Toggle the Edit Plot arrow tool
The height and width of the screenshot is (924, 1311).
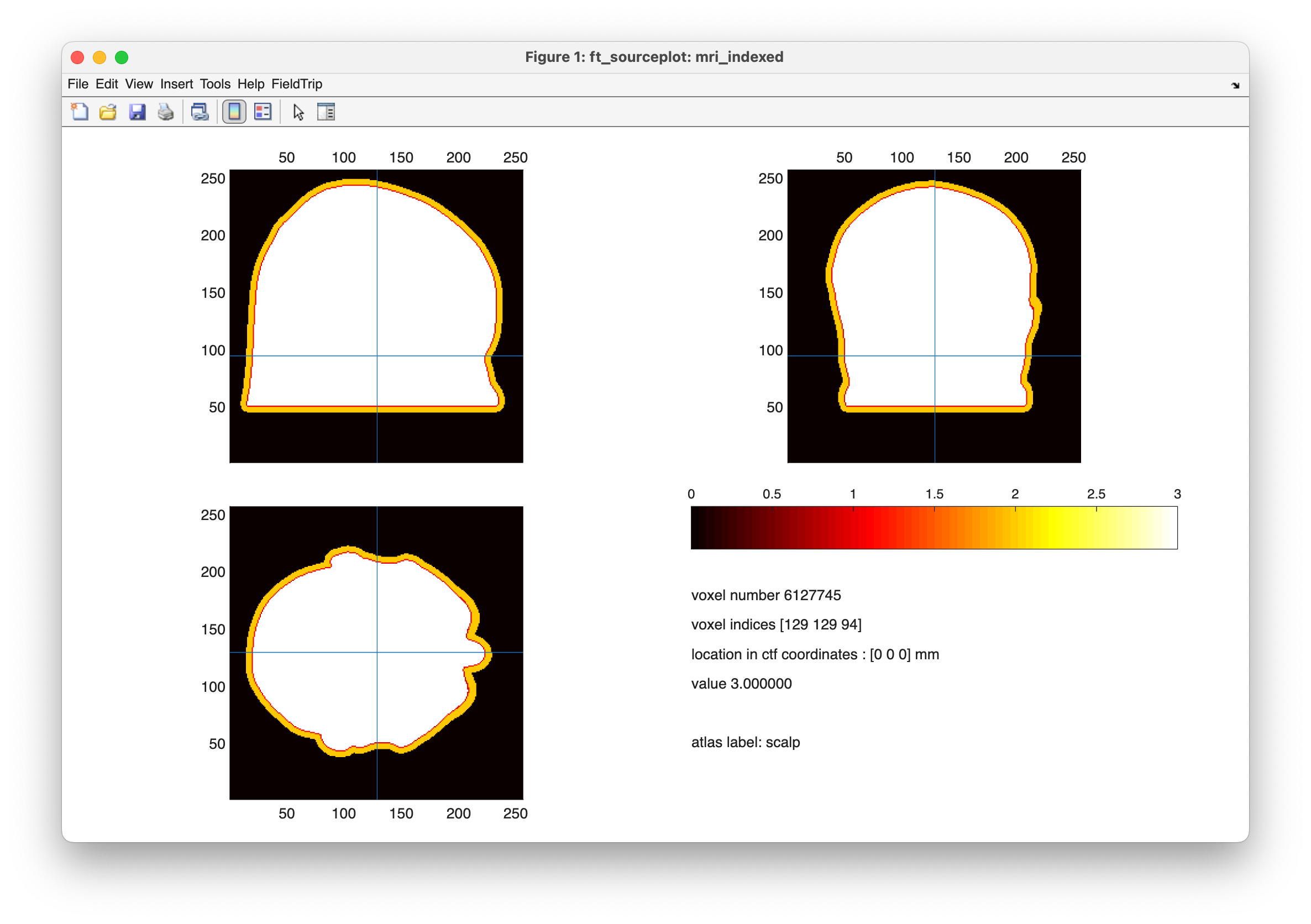pos(298,112)
